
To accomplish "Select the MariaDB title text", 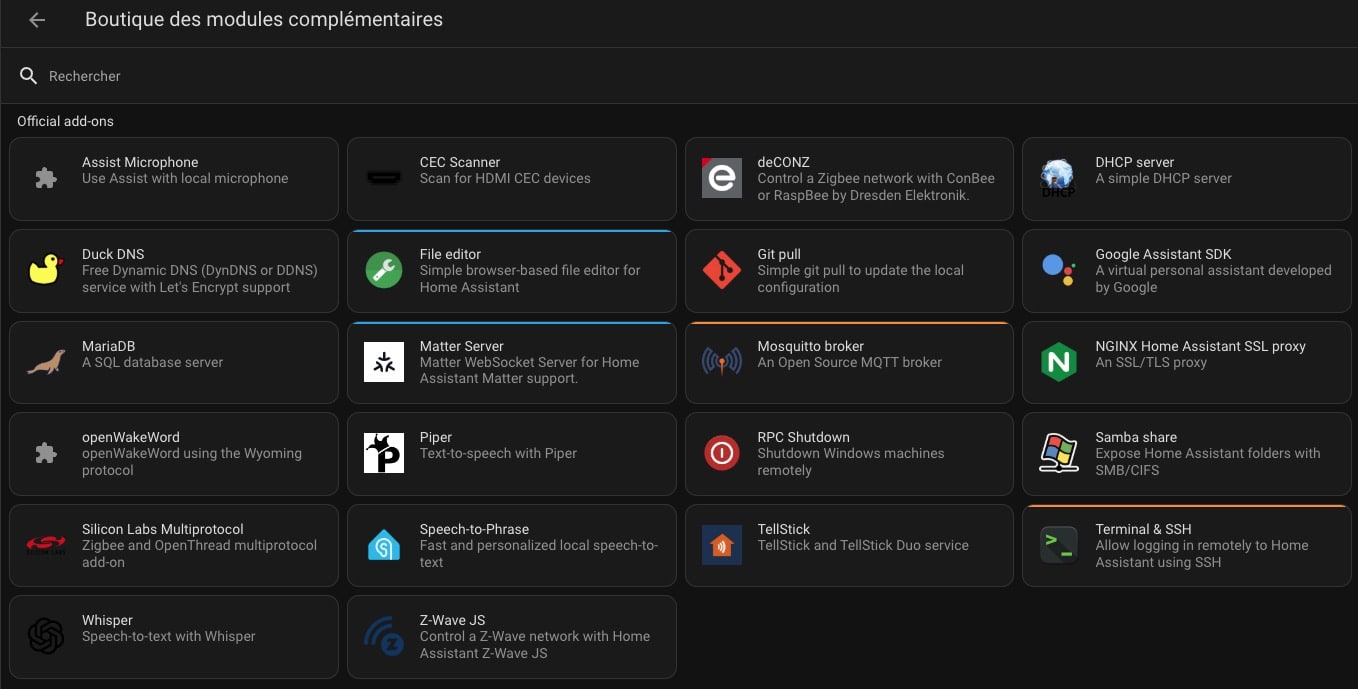I will (109, 346).
